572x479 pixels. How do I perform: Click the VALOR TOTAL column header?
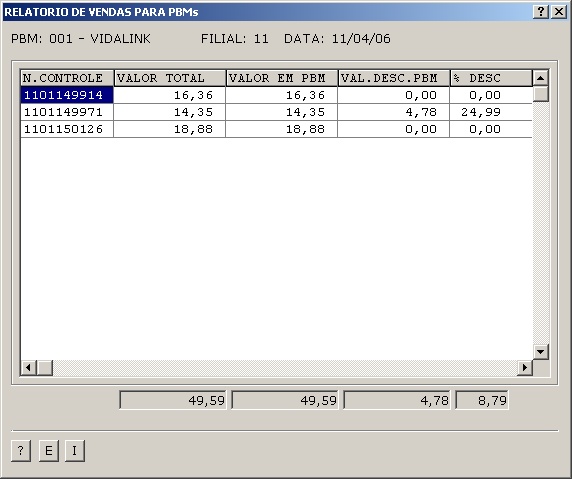tap(170, 78)
